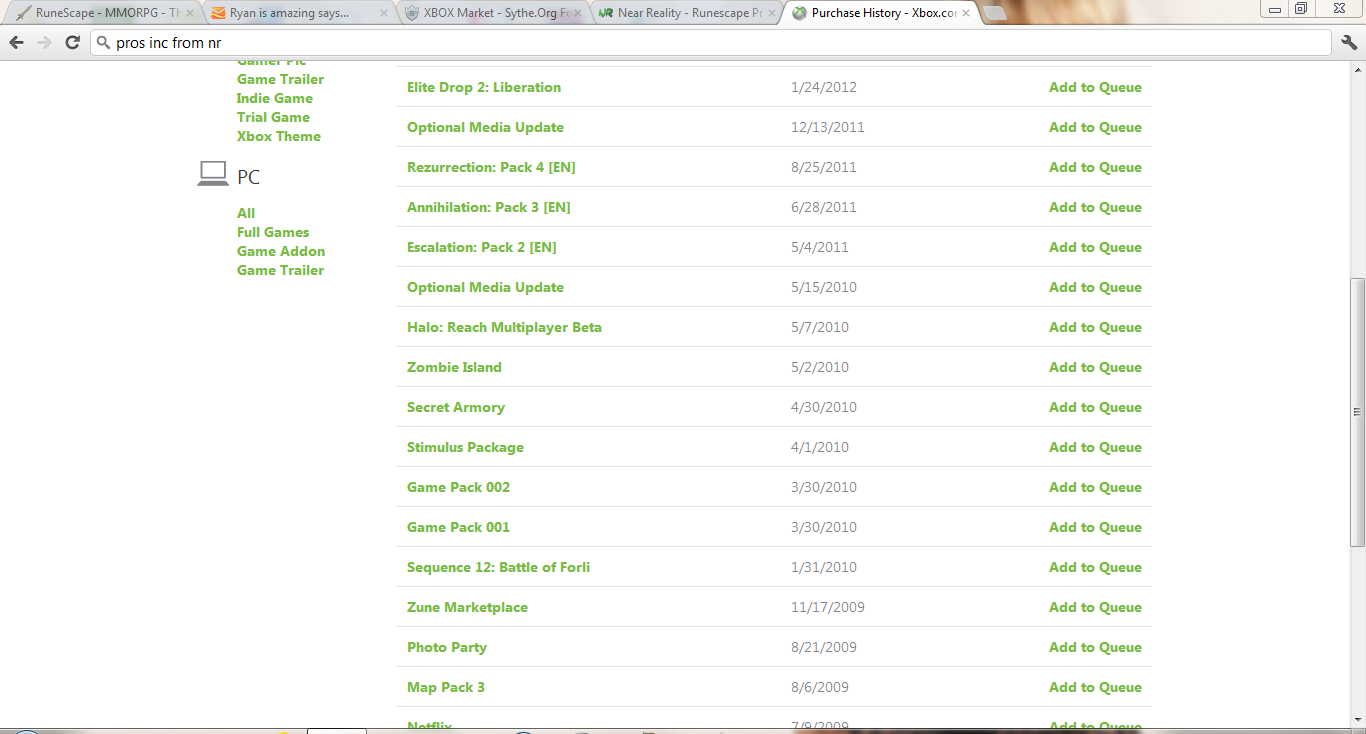Add Secret Armory to queue

pos(1095,407)
